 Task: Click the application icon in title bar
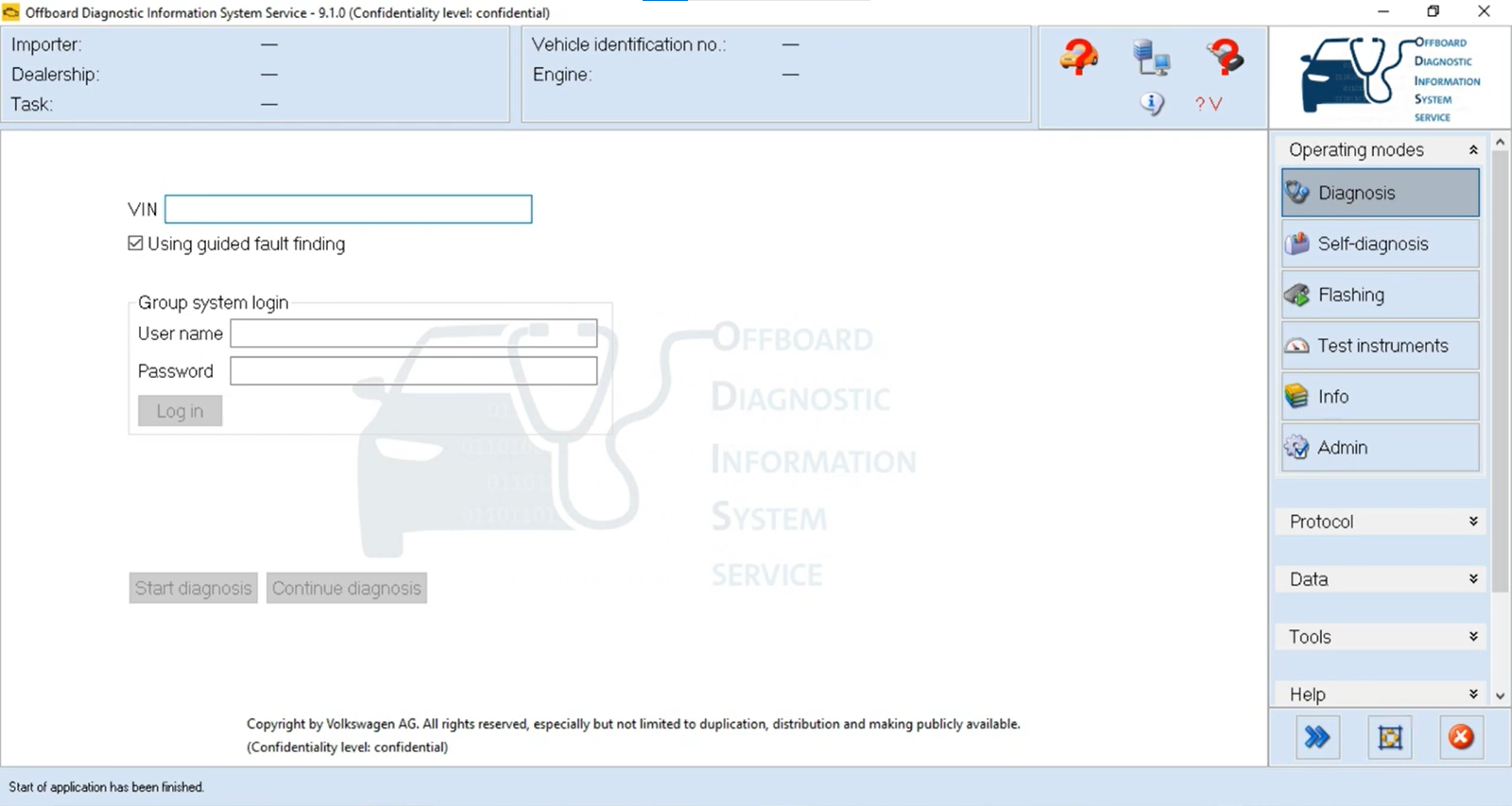(11, 12)
